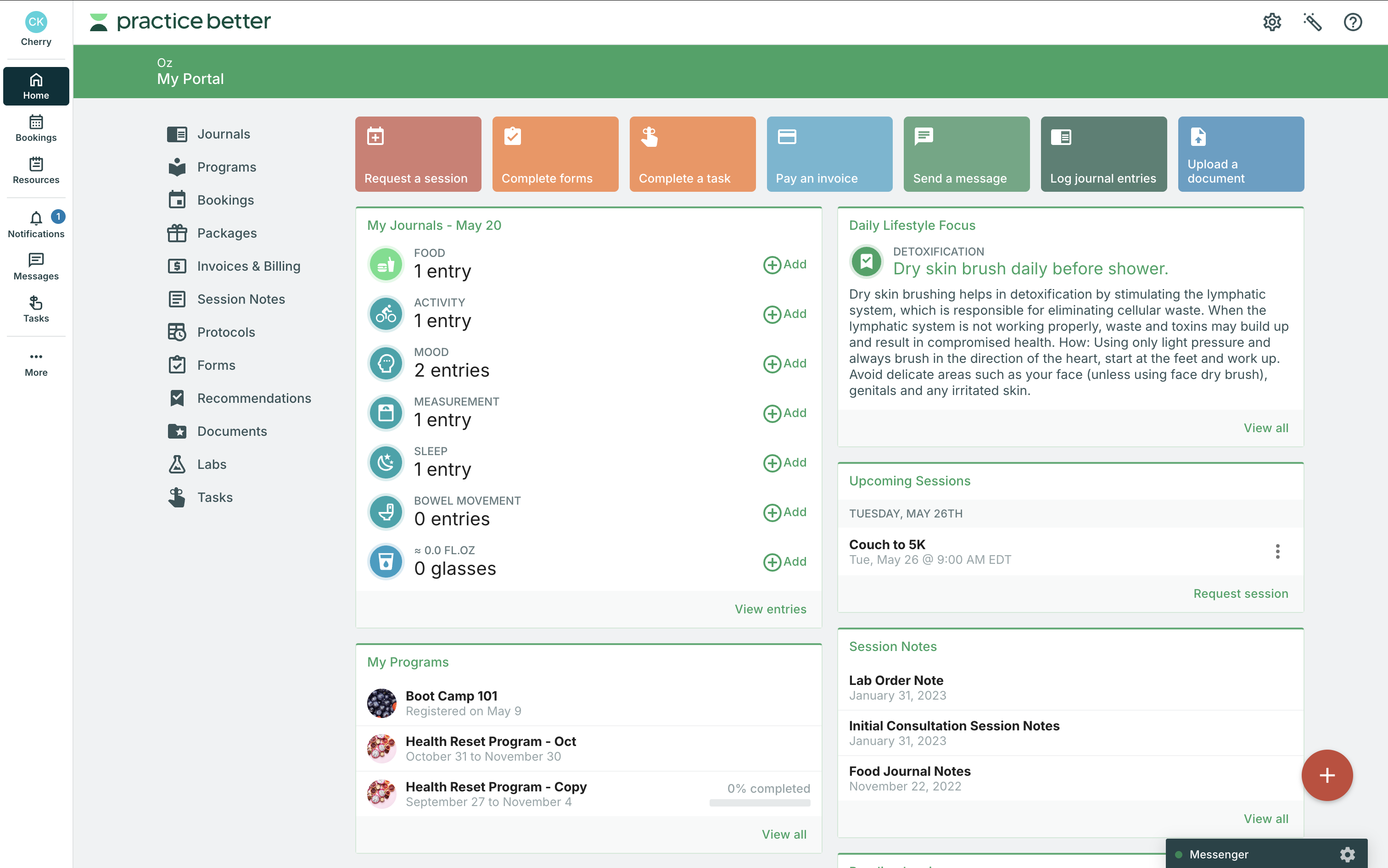Open the settings gear in top bar

pos(1271,22)
